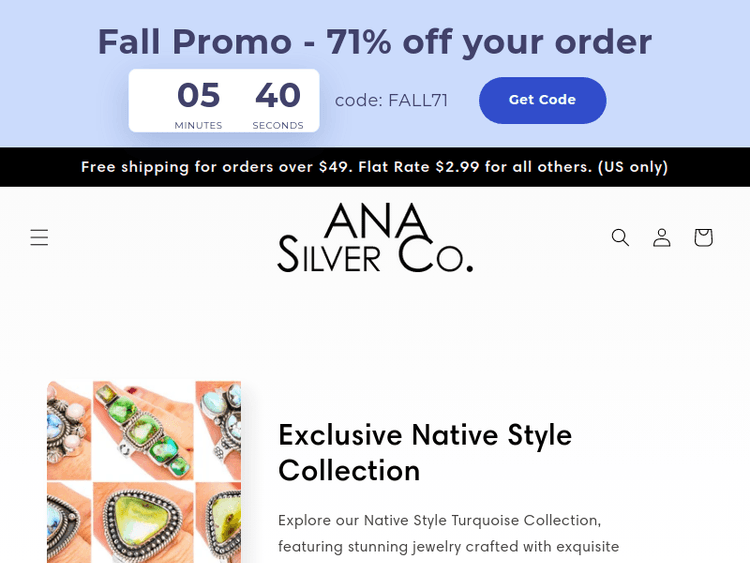Click the yellow-green triangular stone ring photo
The height and width of the screenshot is (563, 750).
point(143,520)
